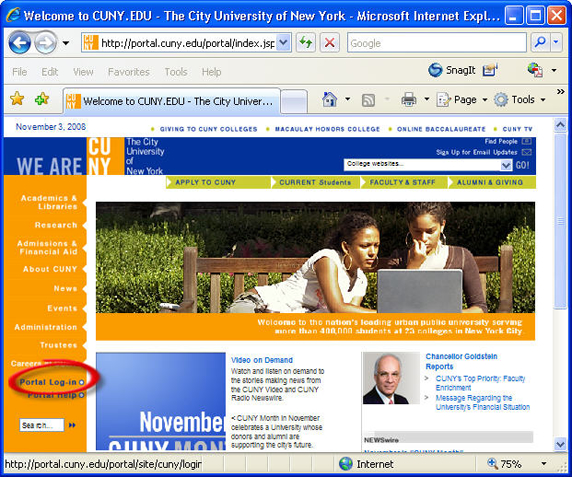The image size is (572, 477).
Task: Expand the Print options dropdown arrow
Action: [x=426, y=99]
